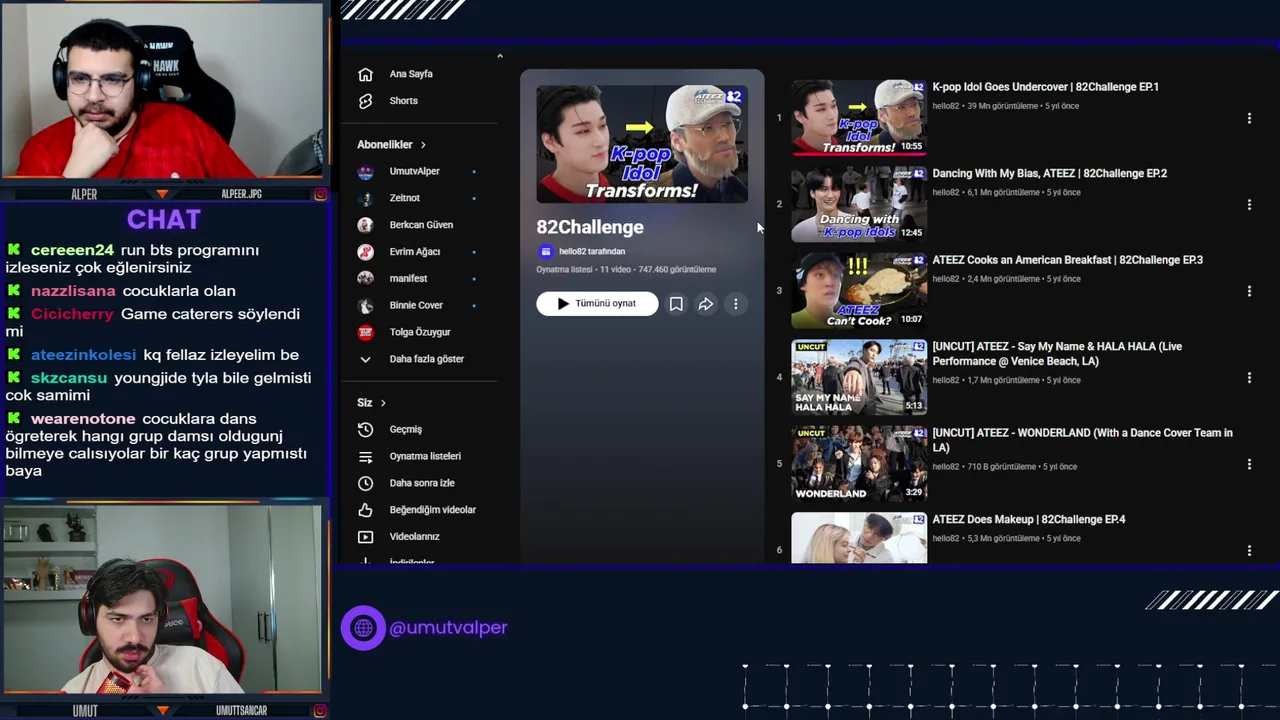This screenshot has height=720, width=1280.
Task: Open options for ATEEZ Cooks American Breakfast
Action: pyautogui.click(x=1249, y=291)
